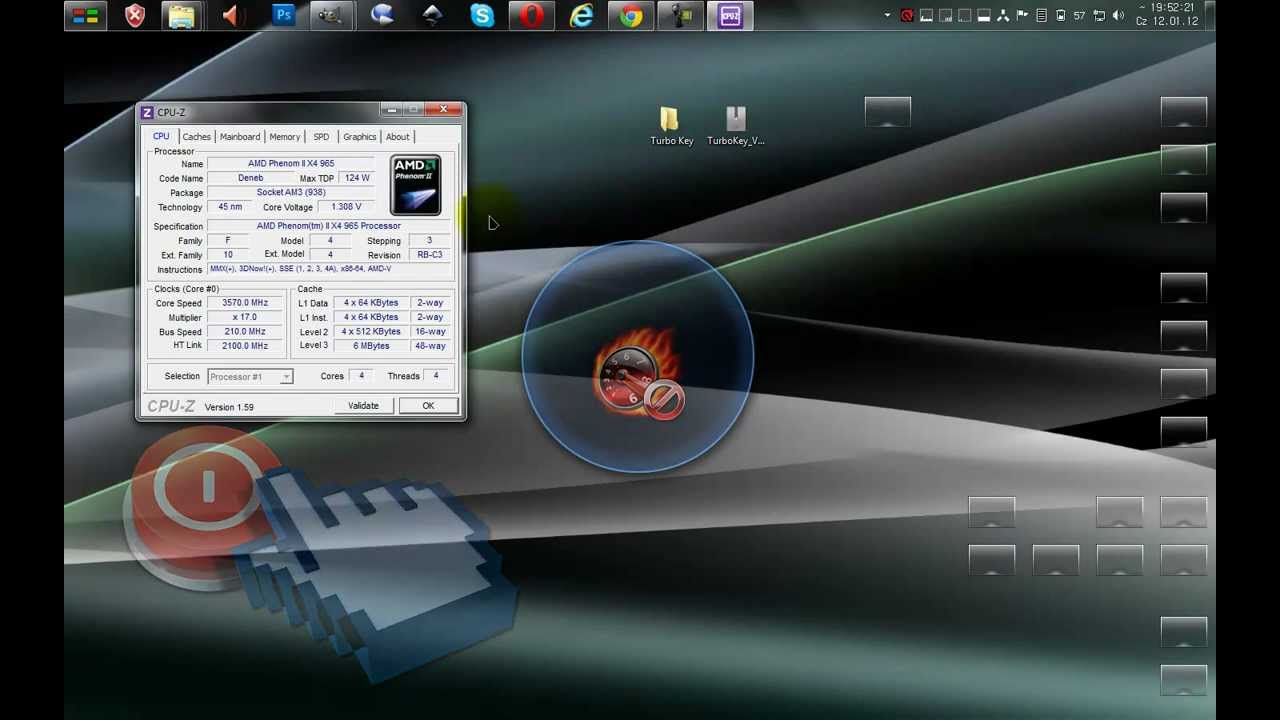
Task: Click the CPU-Z title bar icon
Action: coord(147,112)
